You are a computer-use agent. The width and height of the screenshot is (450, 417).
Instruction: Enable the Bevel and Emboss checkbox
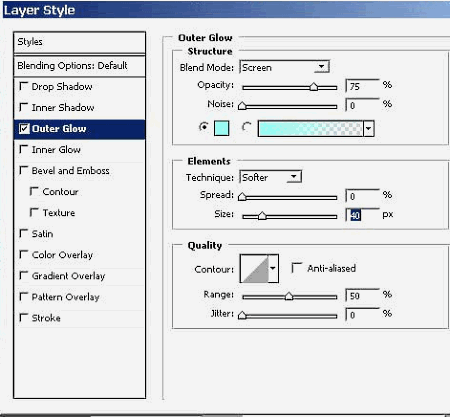(24, 170)
